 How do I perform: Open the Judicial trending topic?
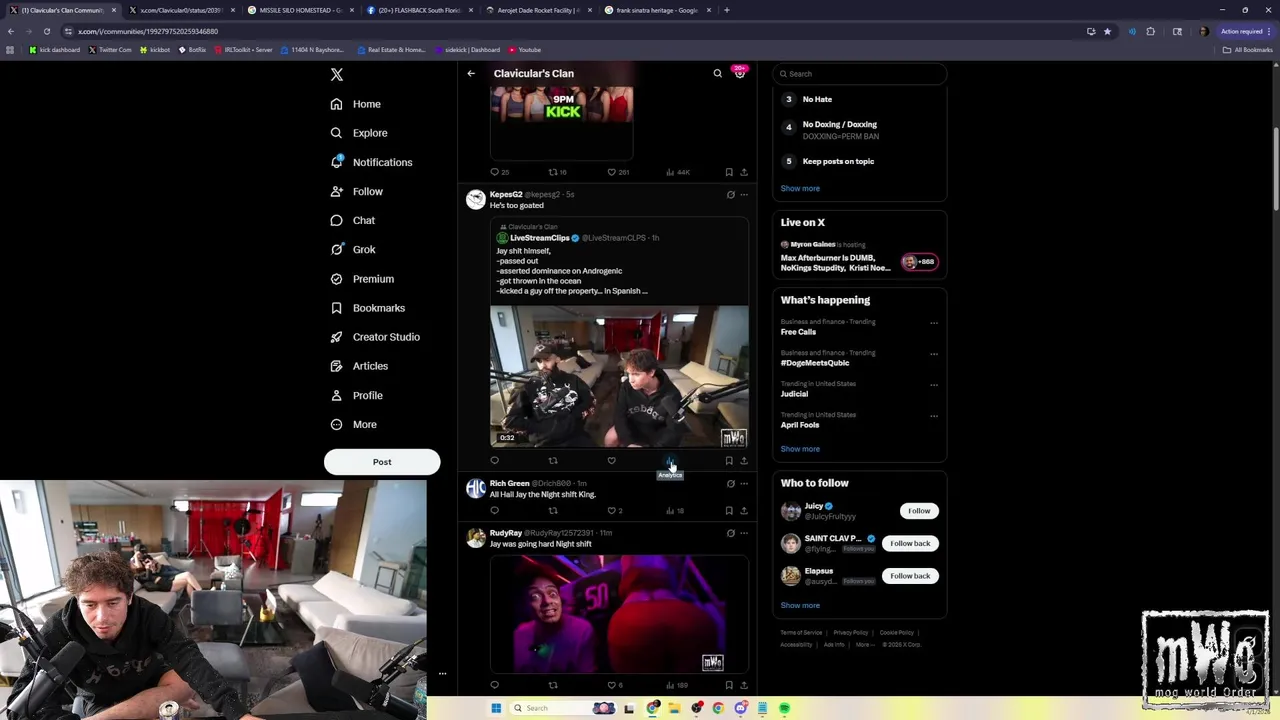click(x=794, y=394)
